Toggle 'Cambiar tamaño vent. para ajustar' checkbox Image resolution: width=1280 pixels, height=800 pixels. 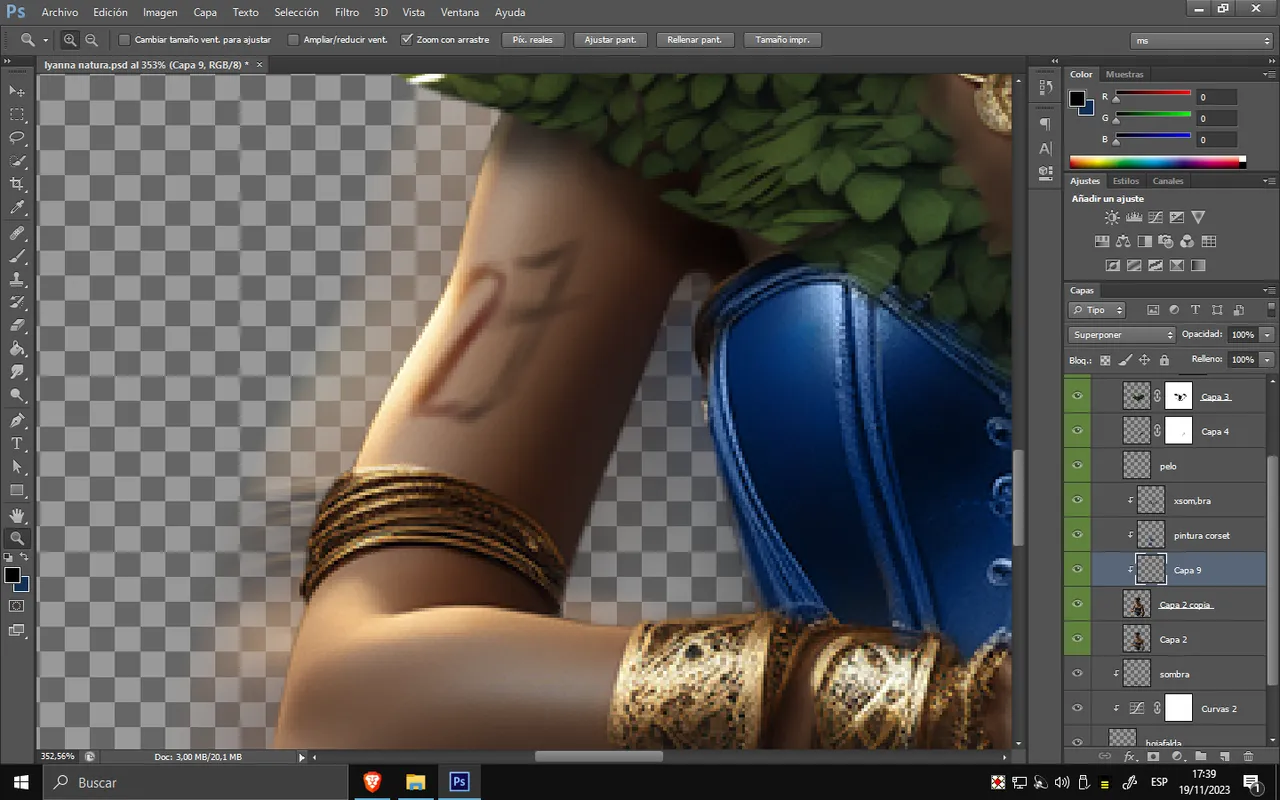tap(125, 40)
